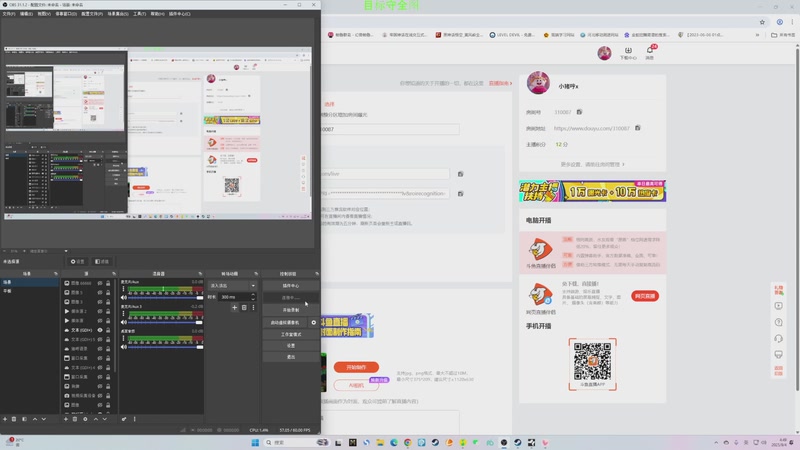800x450 pixels.
Task: Open the OBS icon on the taskbar
Action: coord(504,442)
